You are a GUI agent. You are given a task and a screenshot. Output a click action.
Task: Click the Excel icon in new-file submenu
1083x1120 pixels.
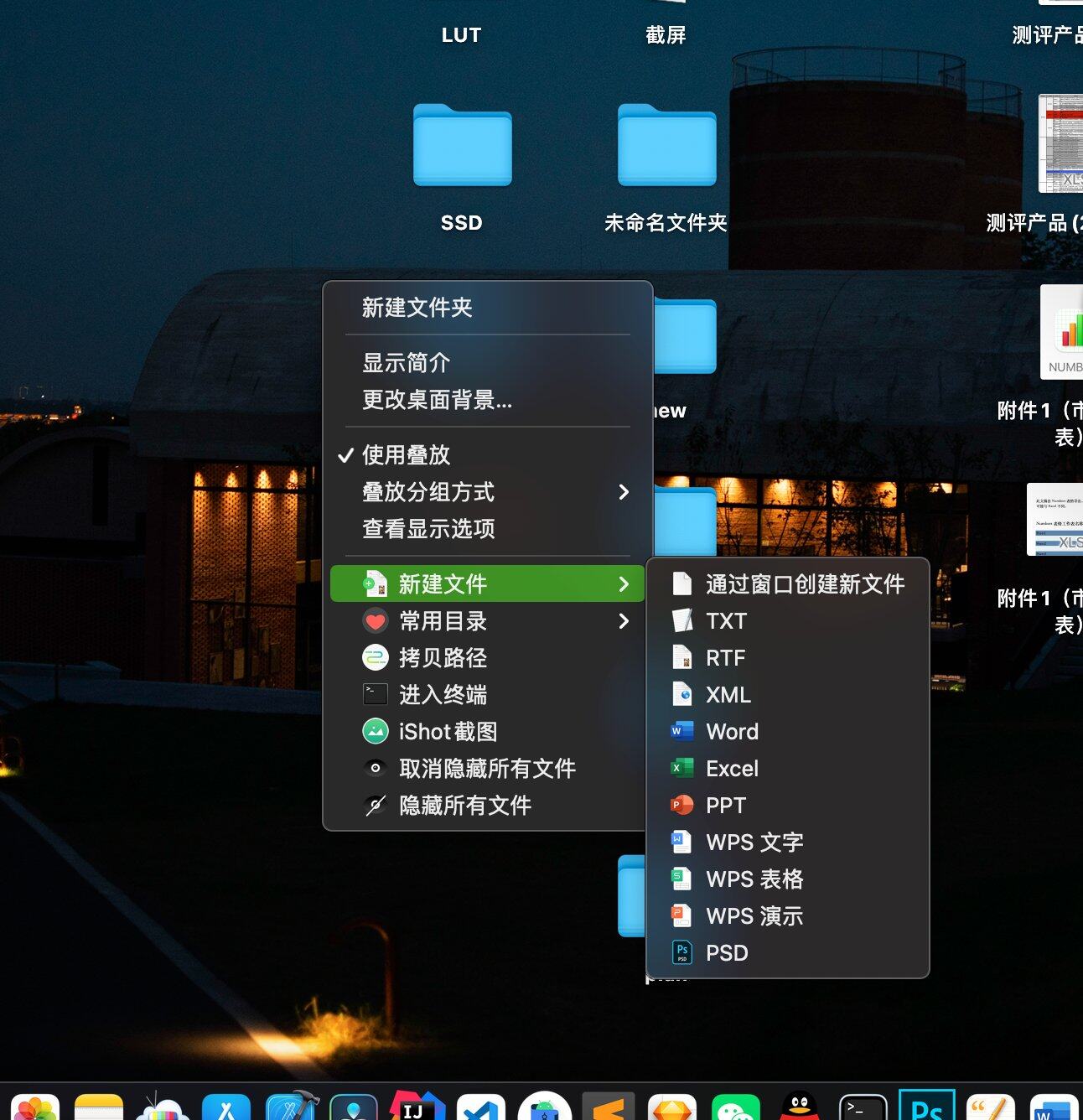click(x=682, y=768)
